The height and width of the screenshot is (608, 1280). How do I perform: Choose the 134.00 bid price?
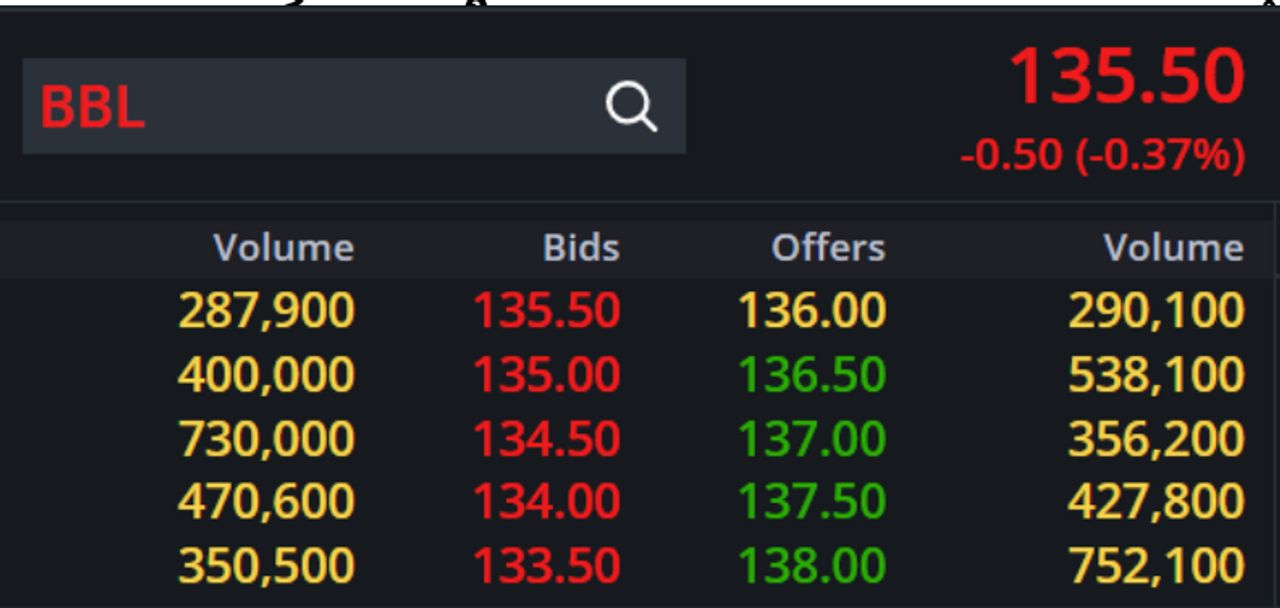[546, 501]
